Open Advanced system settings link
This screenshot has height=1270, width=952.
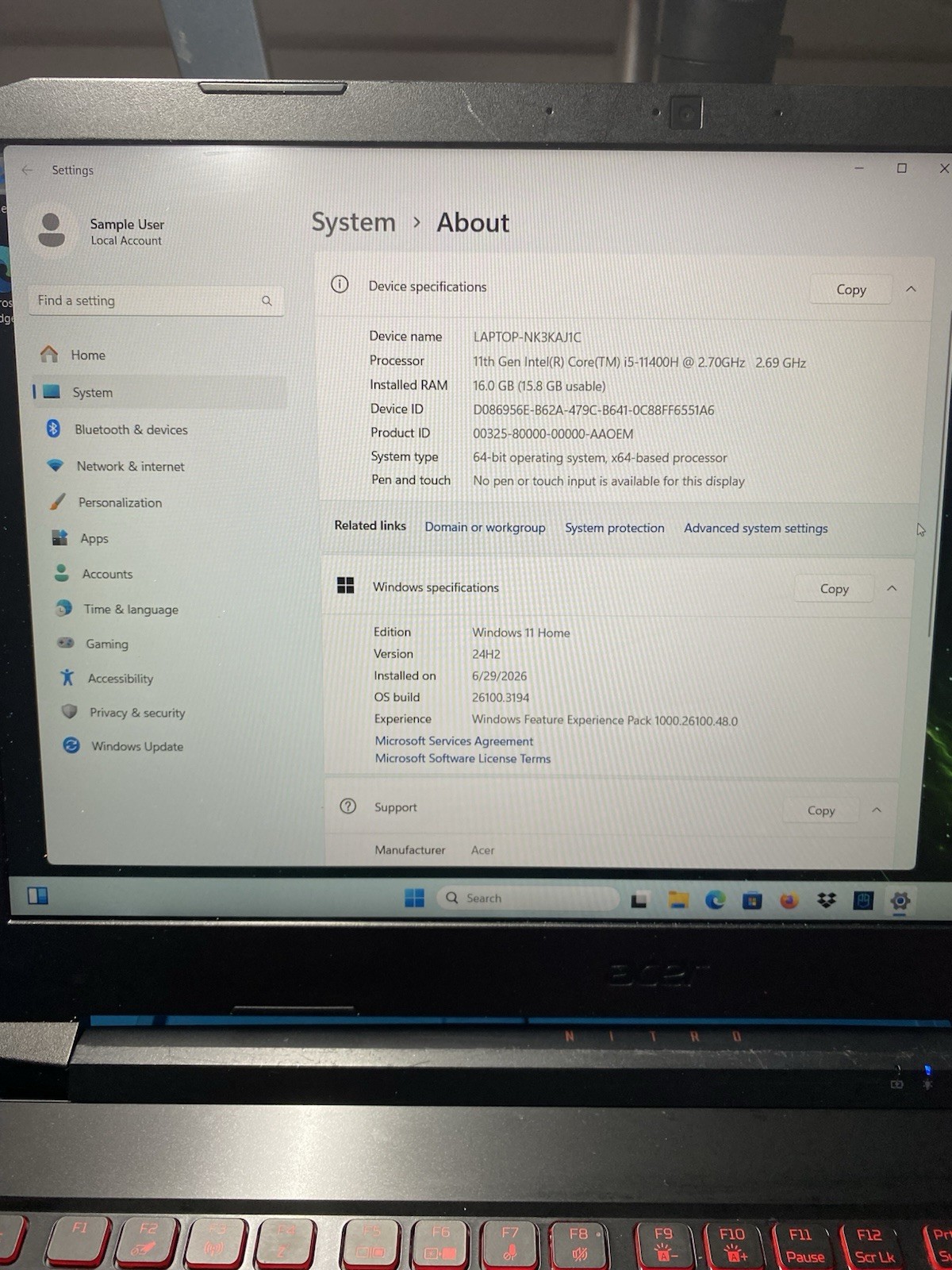(756, 528)
